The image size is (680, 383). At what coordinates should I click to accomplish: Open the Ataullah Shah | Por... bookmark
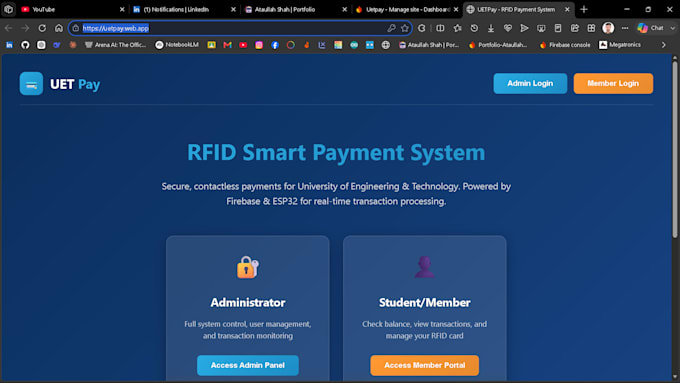click(x=428, y=45)
